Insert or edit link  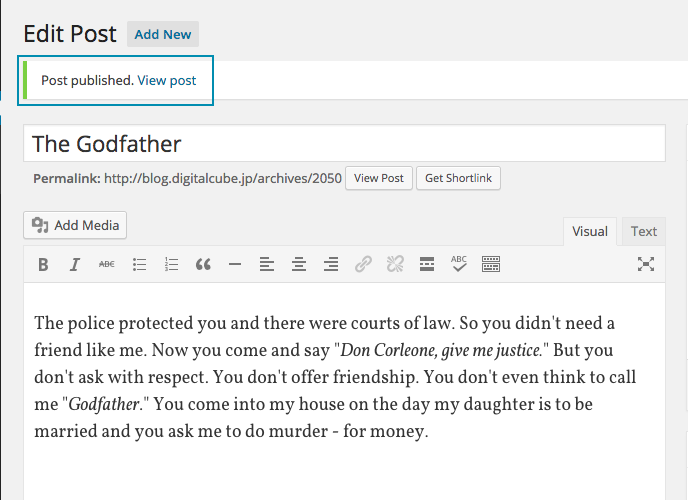point(363,265)
